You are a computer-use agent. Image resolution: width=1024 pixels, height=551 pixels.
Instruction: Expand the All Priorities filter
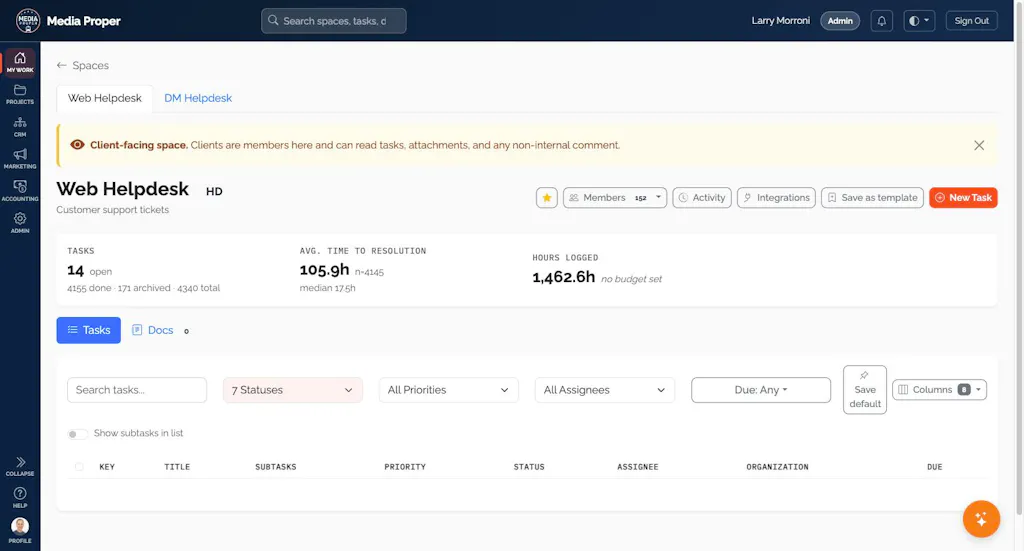(x=449, y=390)
